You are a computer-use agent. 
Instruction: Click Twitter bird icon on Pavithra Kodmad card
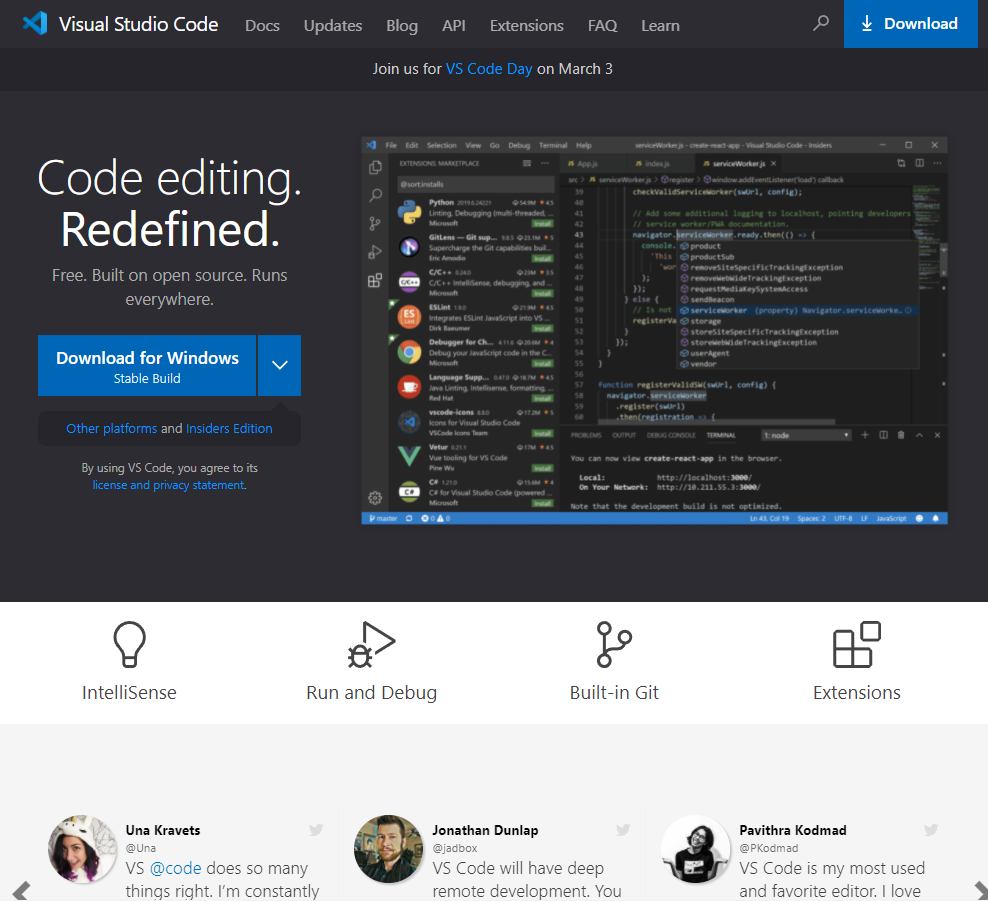(x=931, y=830)
